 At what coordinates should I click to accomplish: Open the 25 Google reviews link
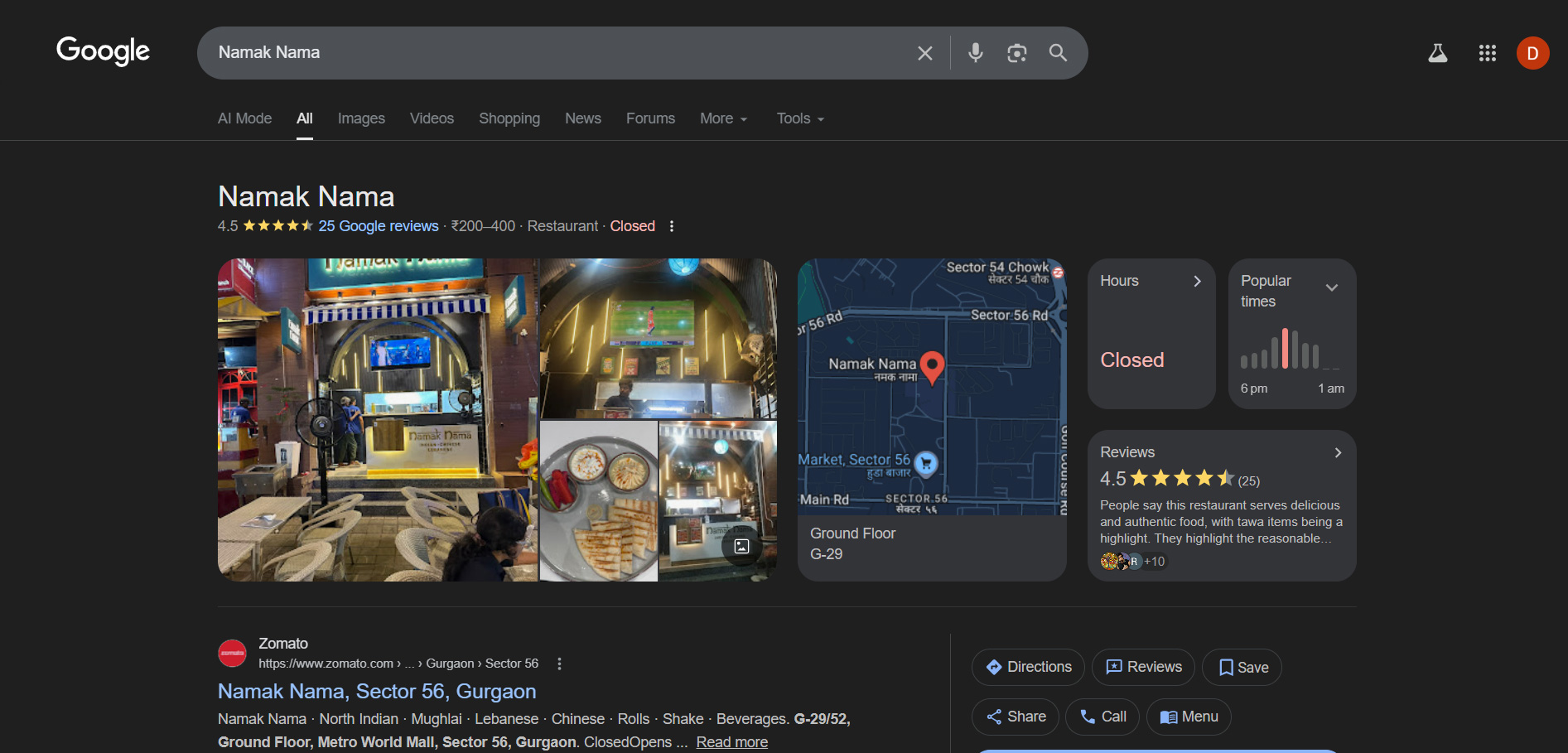(379, 226)
